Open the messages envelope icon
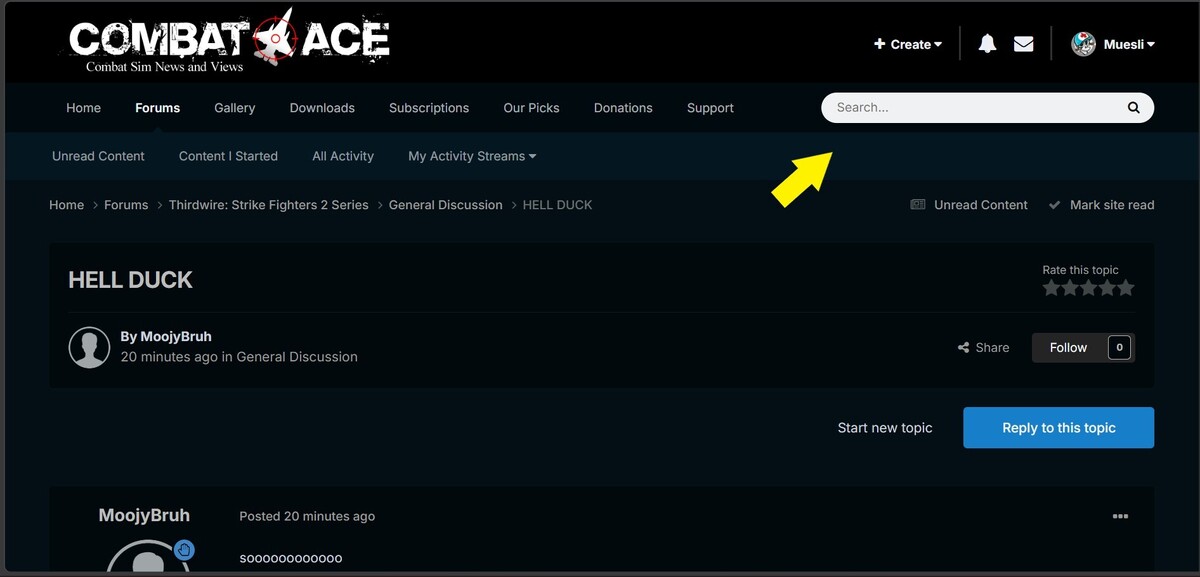The image size is (1200, 577). 1023,43
